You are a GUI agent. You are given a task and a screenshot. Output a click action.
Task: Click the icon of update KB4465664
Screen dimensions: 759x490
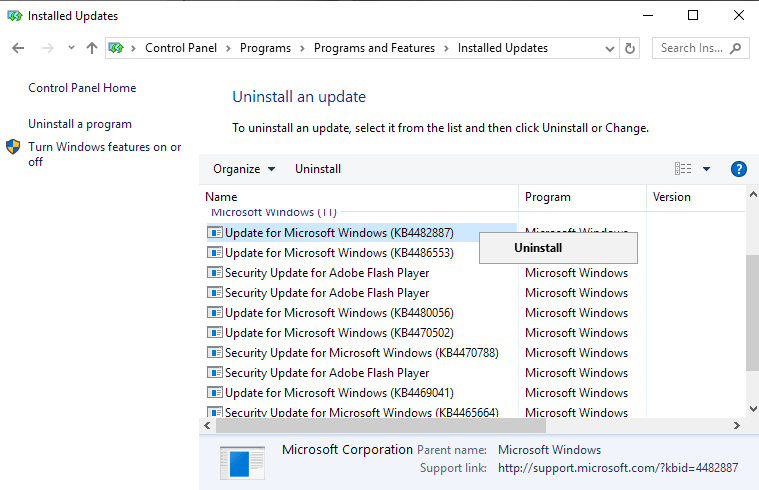pos(214,412)
